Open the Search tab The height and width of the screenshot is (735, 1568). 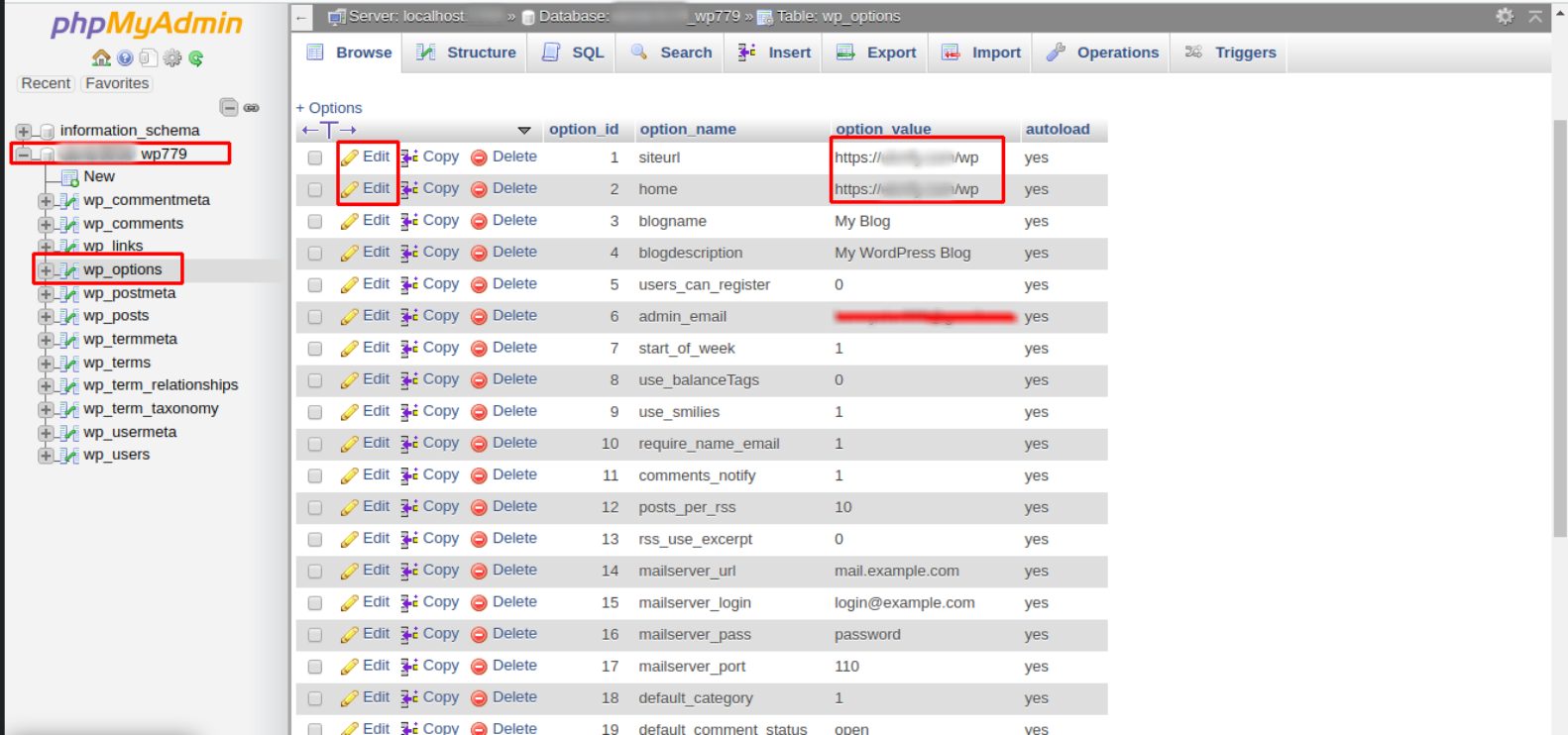672,52
